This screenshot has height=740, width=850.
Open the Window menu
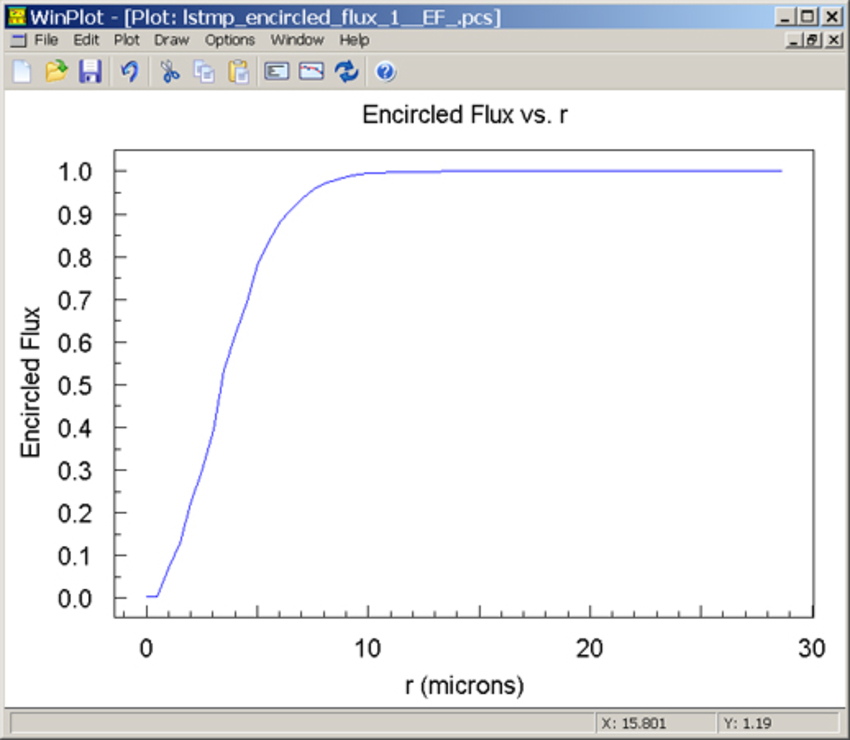tap(296, 40)
